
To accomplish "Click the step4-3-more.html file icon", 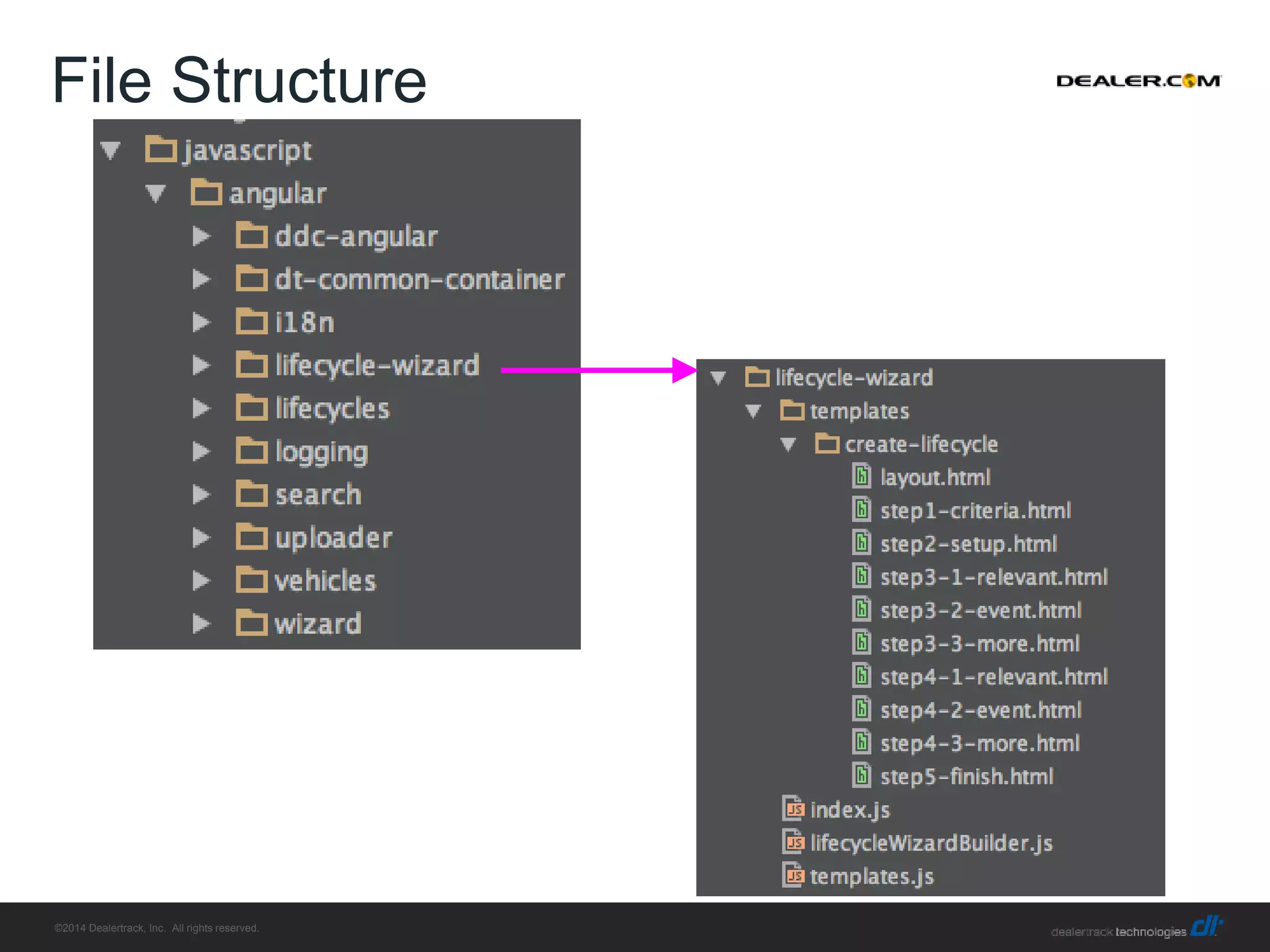I will coord(861,742).
